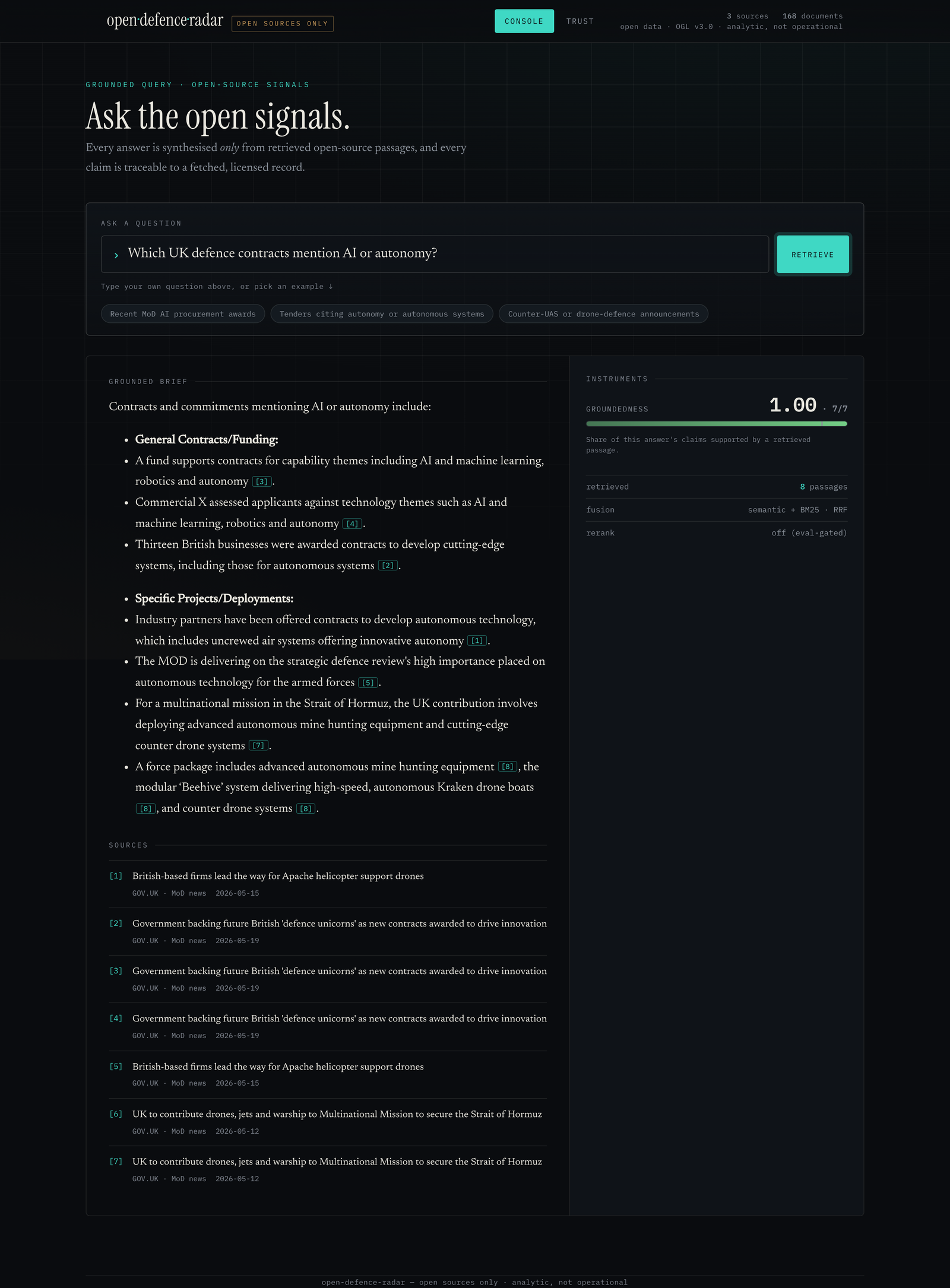Click citation [2] after 'autonomous systems'
Screen dimensions: 950x1288
coord(388,566)
